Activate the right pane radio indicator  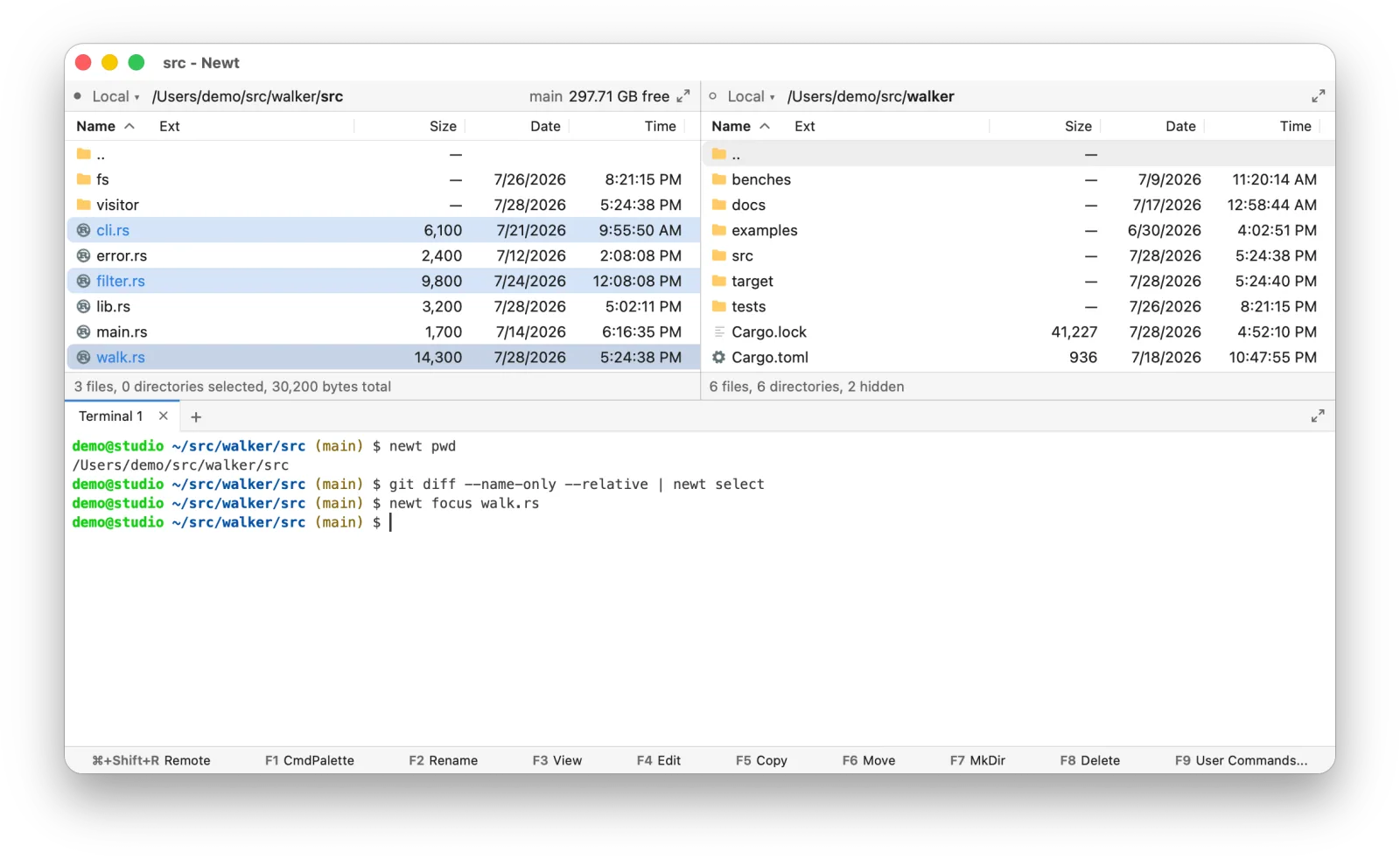click(x=713, y=96)
